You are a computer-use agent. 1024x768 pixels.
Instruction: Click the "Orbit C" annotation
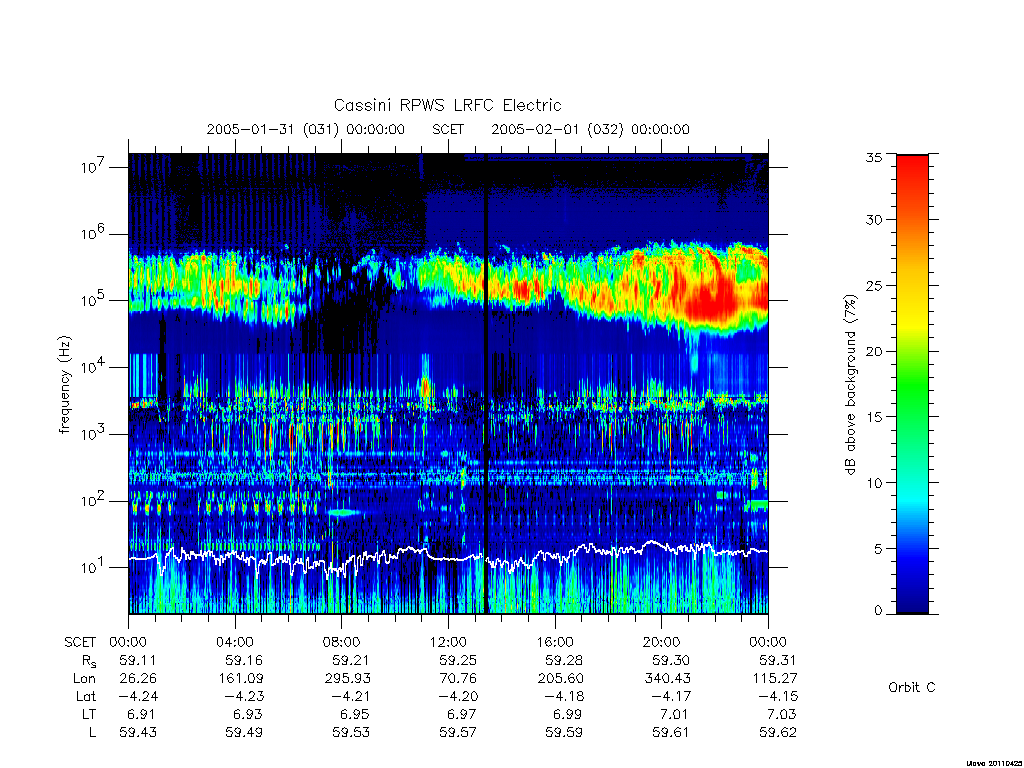click(912, 687)
